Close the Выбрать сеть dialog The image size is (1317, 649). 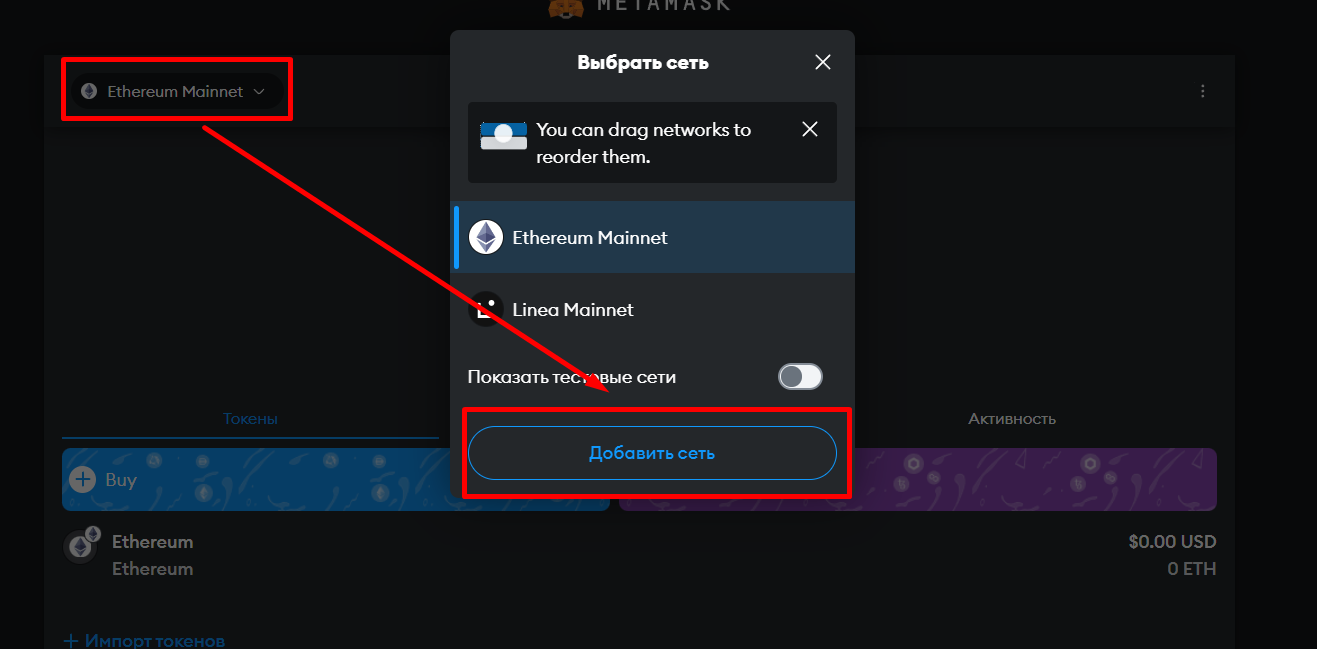click(823, 62)
